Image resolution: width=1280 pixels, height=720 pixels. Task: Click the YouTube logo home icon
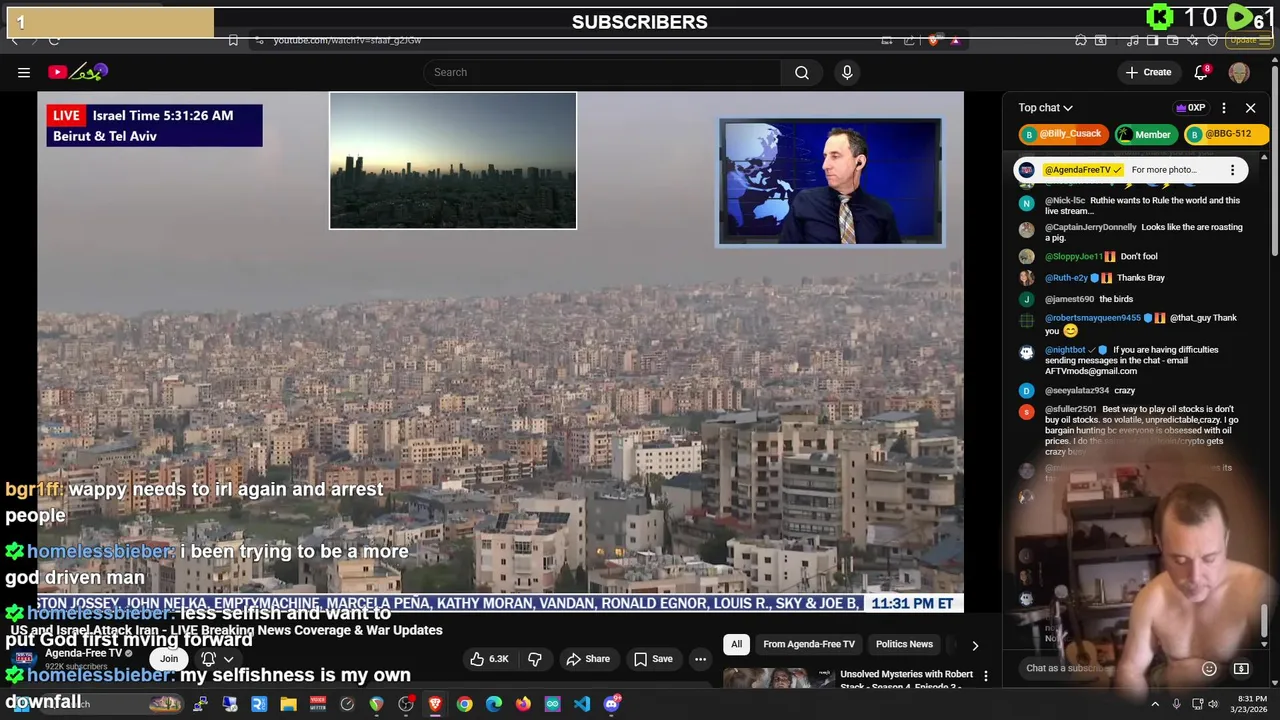[x=78, y=72]
